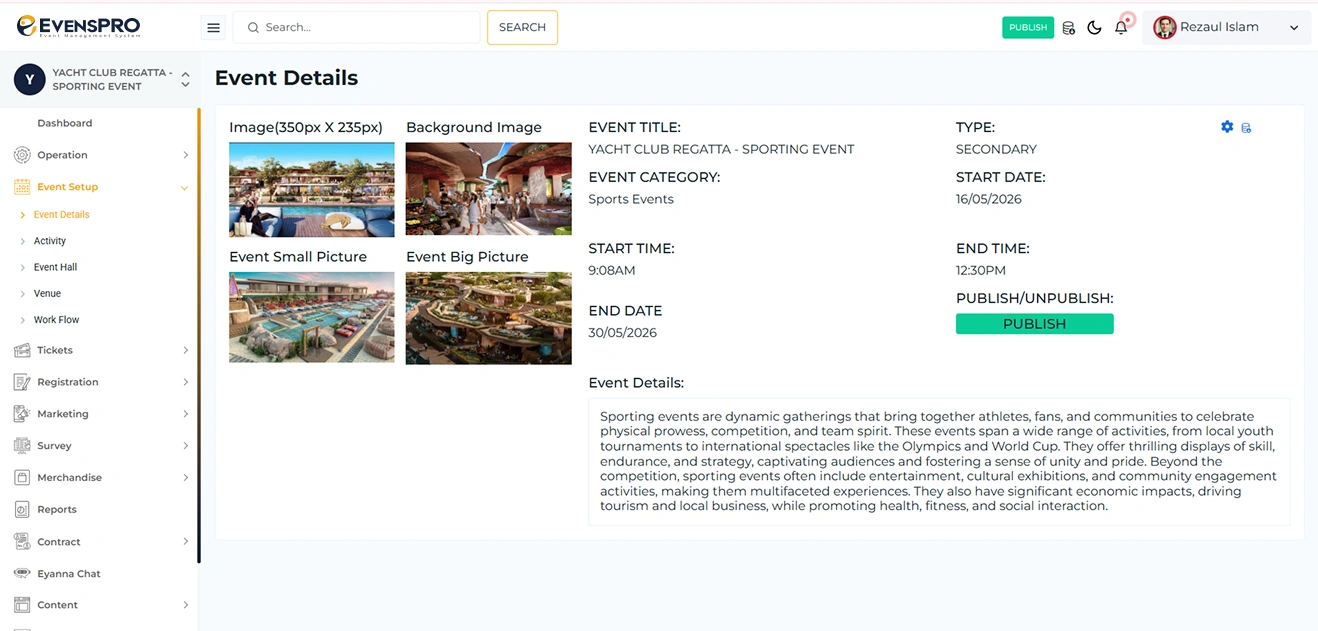Click the Event Details description text box
This screenshot has width=1318, height=631.
[939, 462]
